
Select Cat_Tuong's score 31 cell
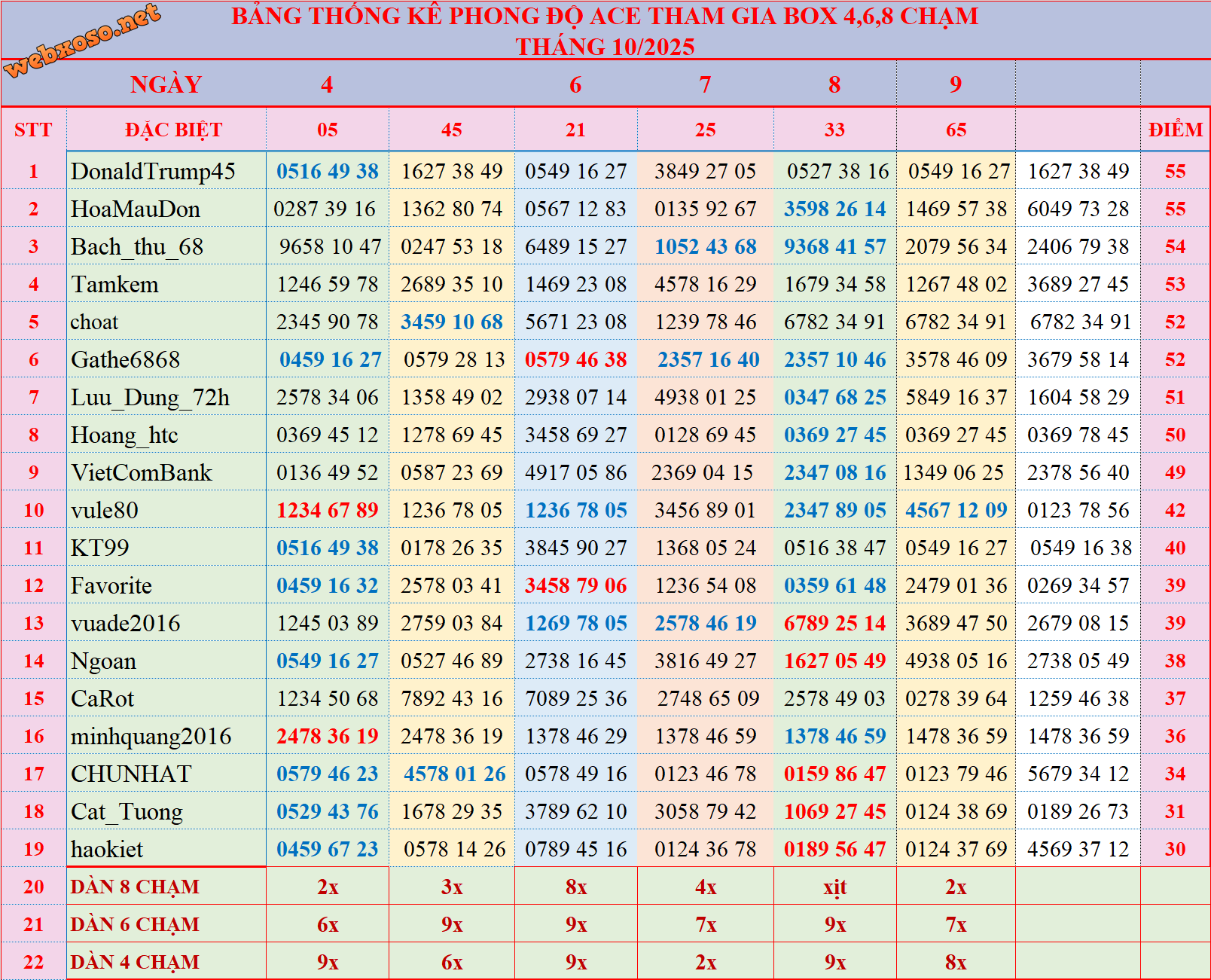click(1175, 812)
